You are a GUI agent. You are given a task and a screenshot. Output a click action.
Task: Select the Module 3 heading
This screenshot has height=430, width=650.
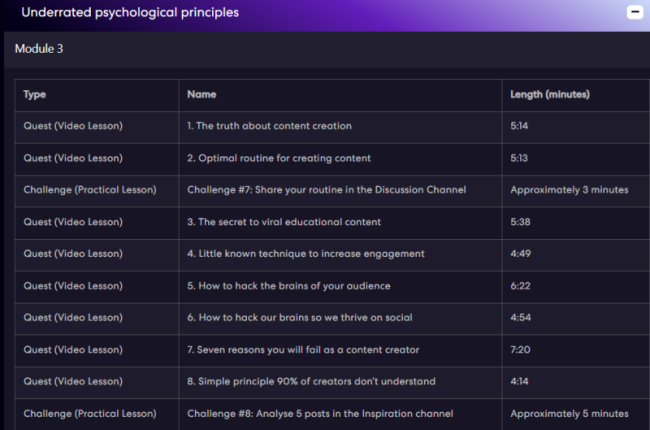click(x=40, y=49)
